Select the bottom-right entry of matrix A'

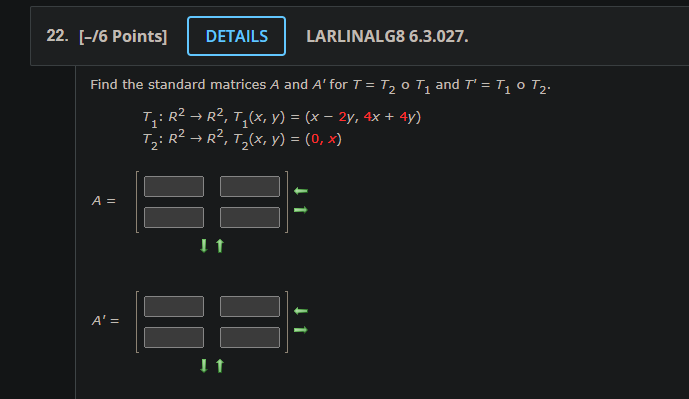(x=250, y=337)
